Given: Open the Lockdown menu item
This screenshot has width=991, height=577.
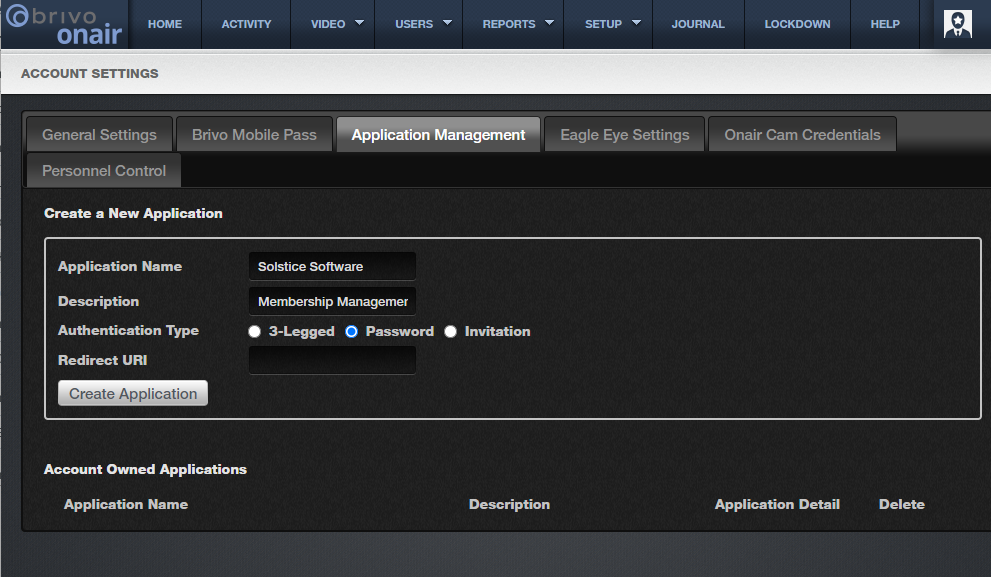Looking at the screenshot, I should point(798,24).
